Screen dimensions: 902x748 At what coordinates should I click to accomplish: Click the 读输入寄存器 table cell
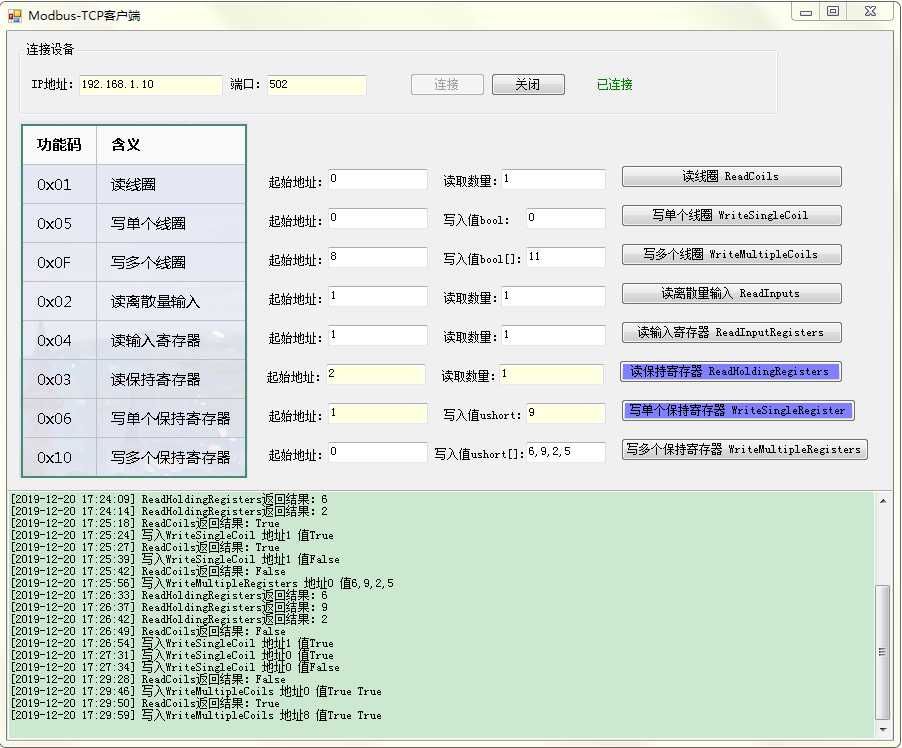[171, 341]
